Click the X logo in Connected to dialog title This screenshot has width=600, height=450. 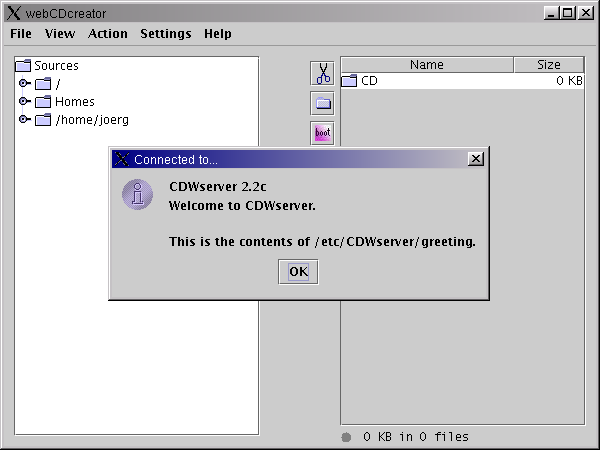[122, 159]
